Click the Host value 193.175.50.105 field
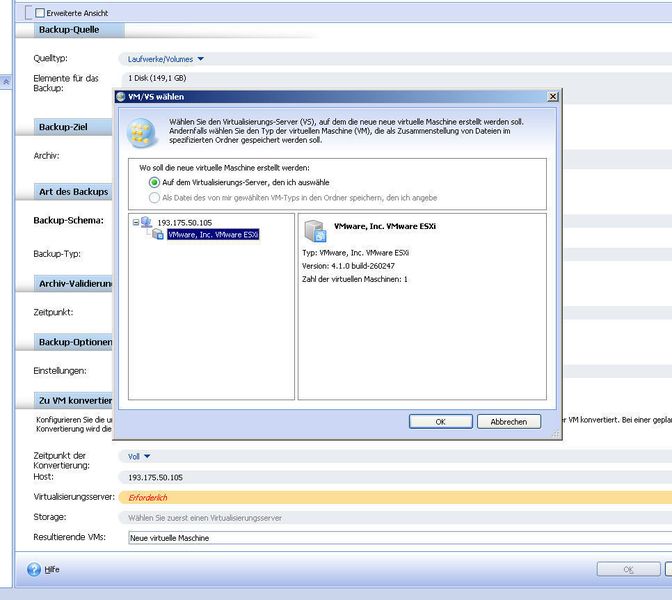 395,477
